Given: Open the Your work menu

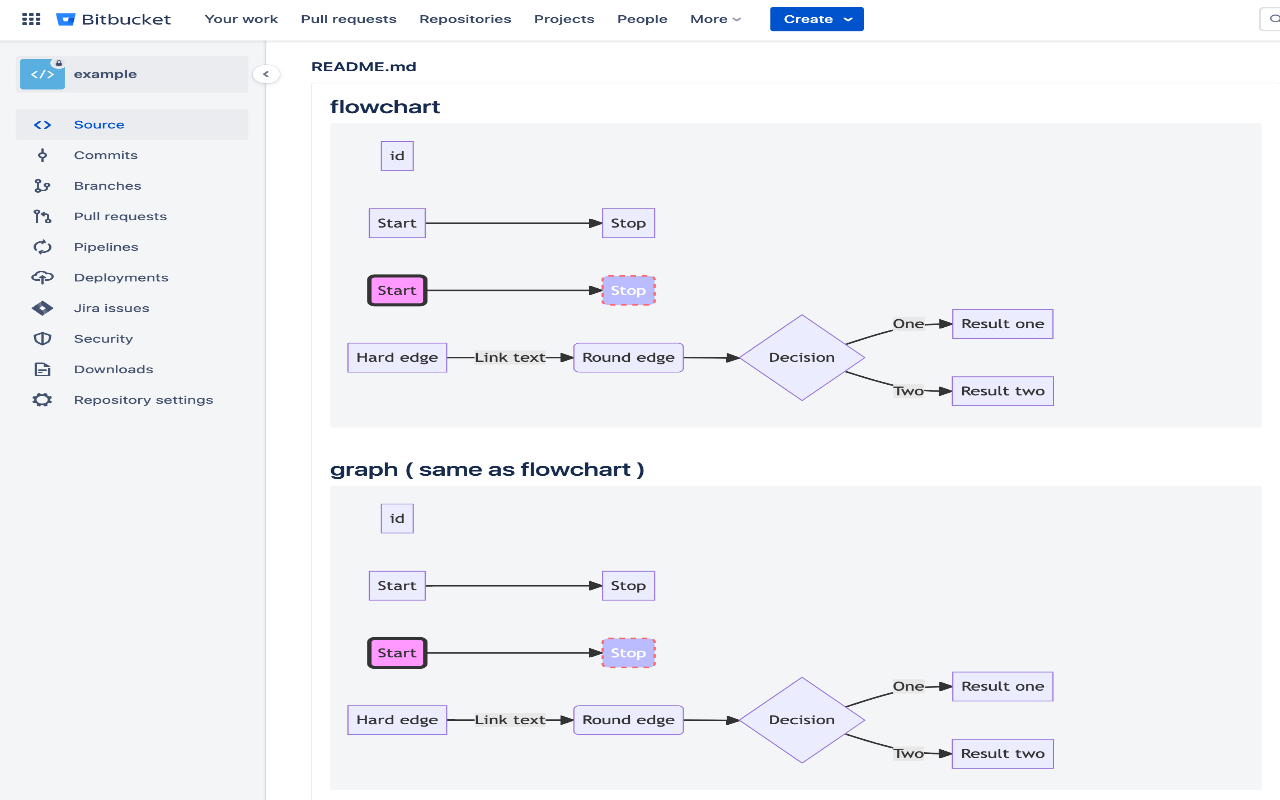Looking at the screenshot, I should pyautogui.click(x=241, y=19).
